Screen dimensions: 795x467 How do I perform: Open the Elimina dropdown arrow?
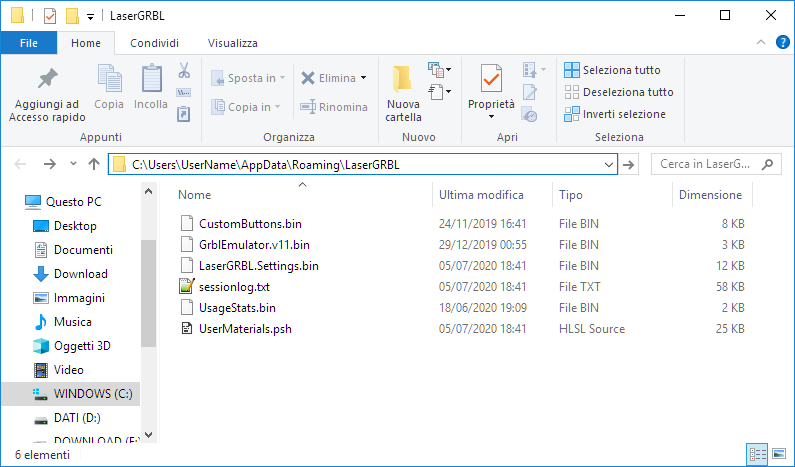(364, 78)
